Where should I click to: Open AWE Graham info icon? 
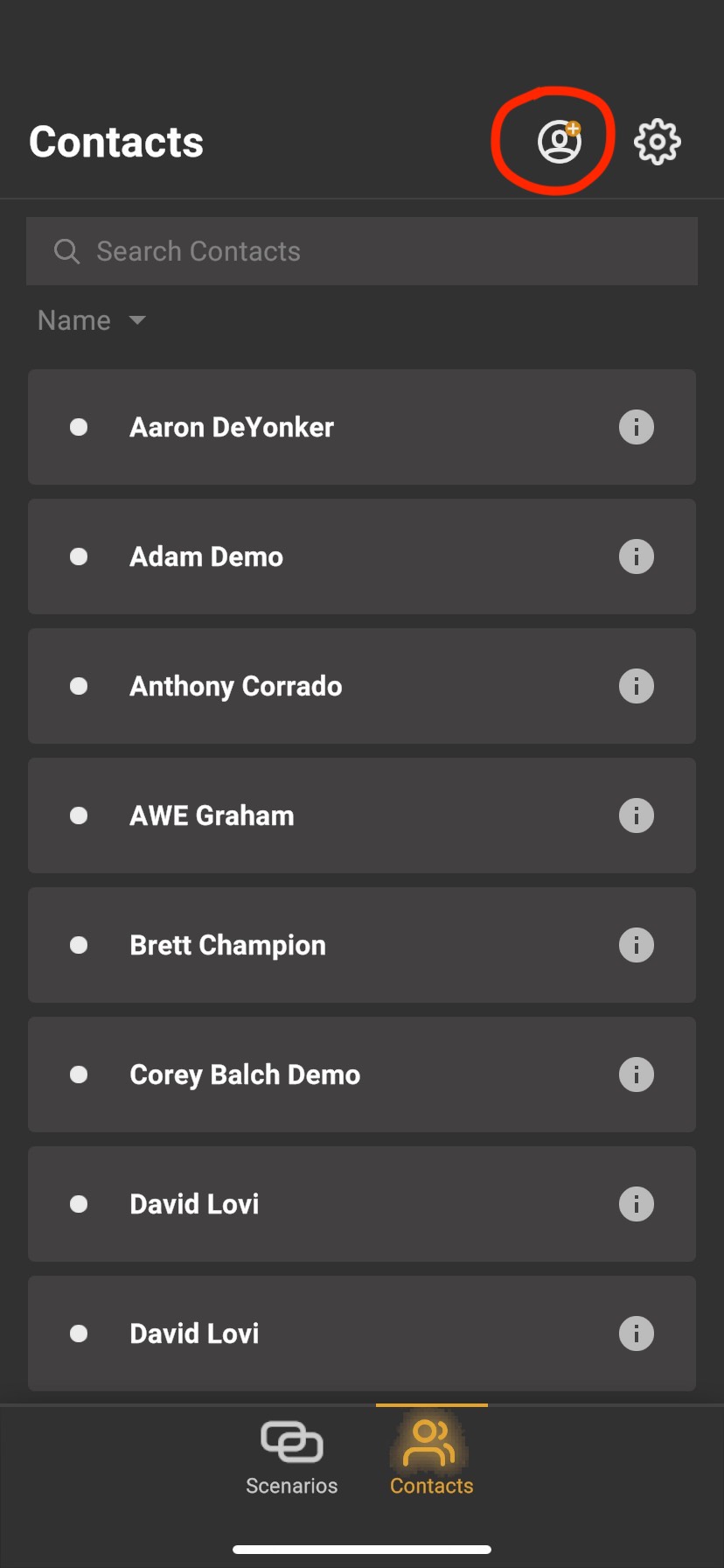(x=637, y=815)
